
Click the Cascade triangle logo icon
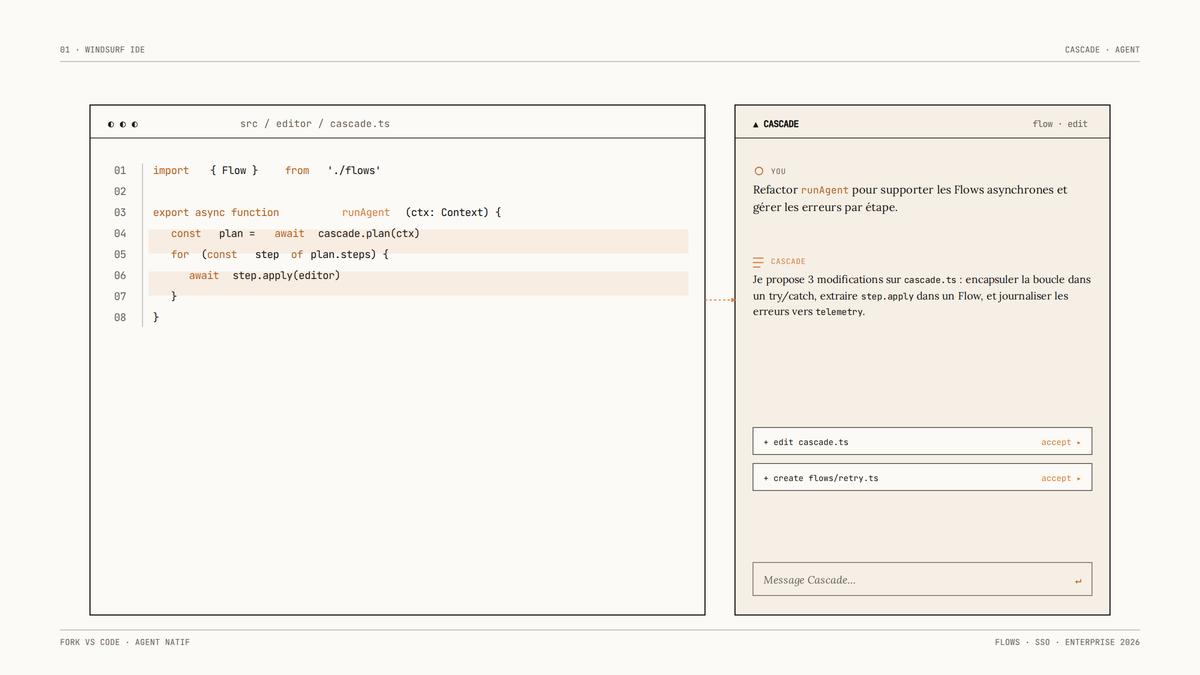pos(756,124)
